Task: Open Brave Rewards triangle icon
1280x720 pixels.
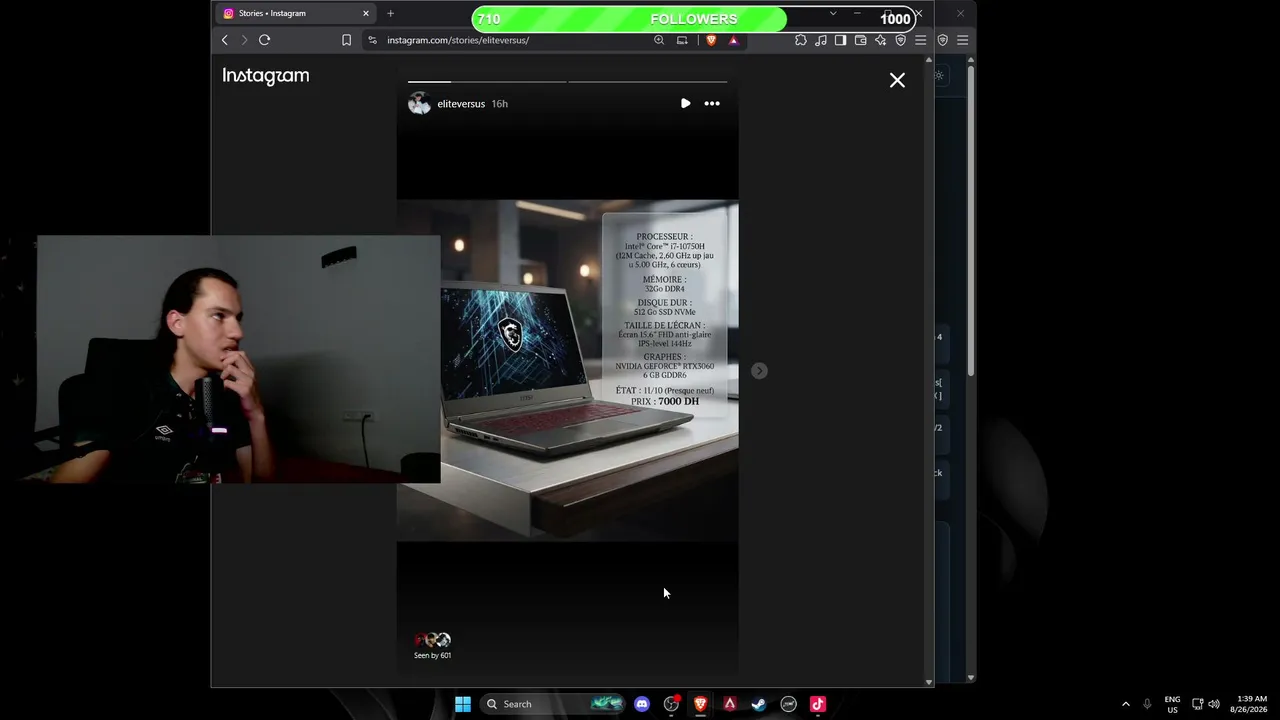Action: (x=733, y=40)
